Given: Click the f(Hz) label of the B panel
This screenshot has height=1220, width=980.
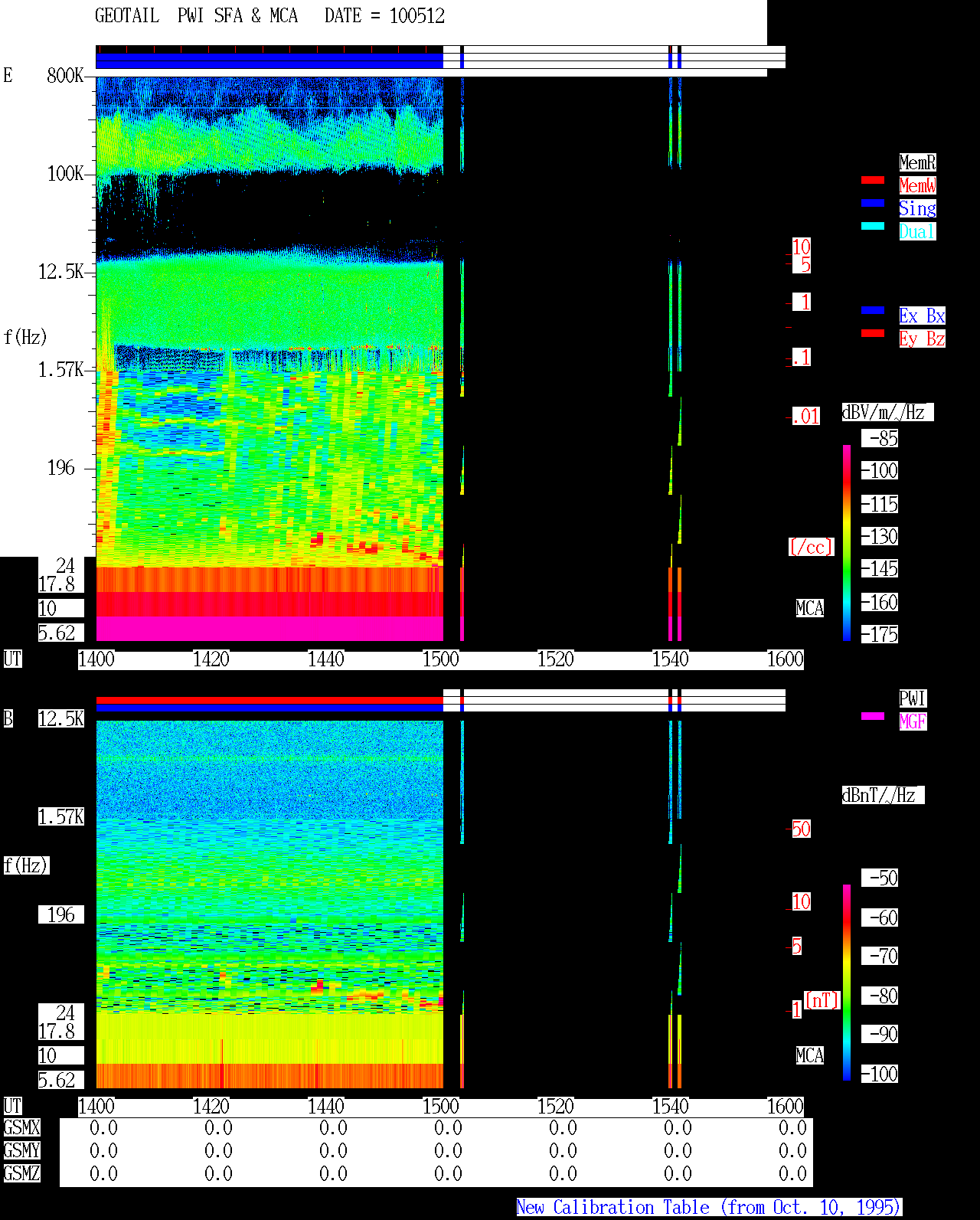Looking at the screenshot, I should point(25,865).
